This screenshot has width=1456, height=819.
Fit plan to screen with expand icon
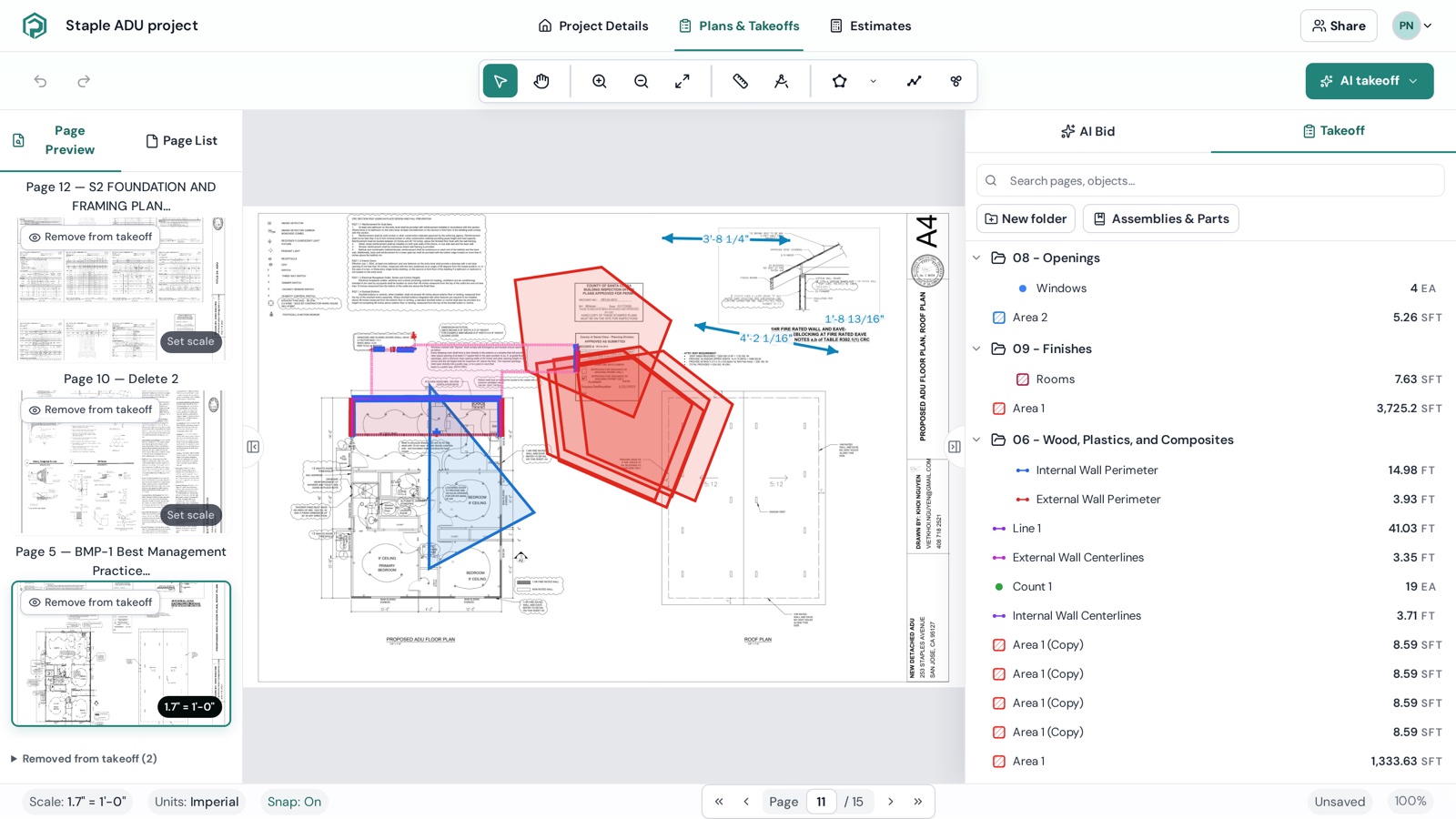click(682, 81)
